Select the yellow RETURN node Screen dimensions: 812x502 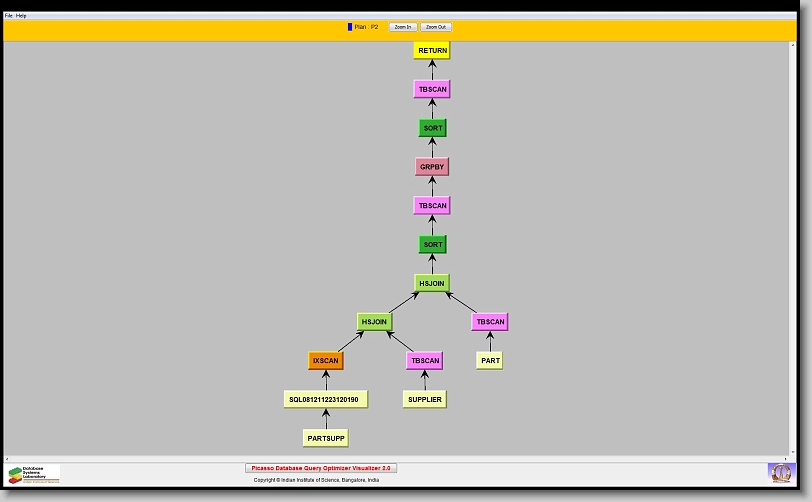coord(432,50)
